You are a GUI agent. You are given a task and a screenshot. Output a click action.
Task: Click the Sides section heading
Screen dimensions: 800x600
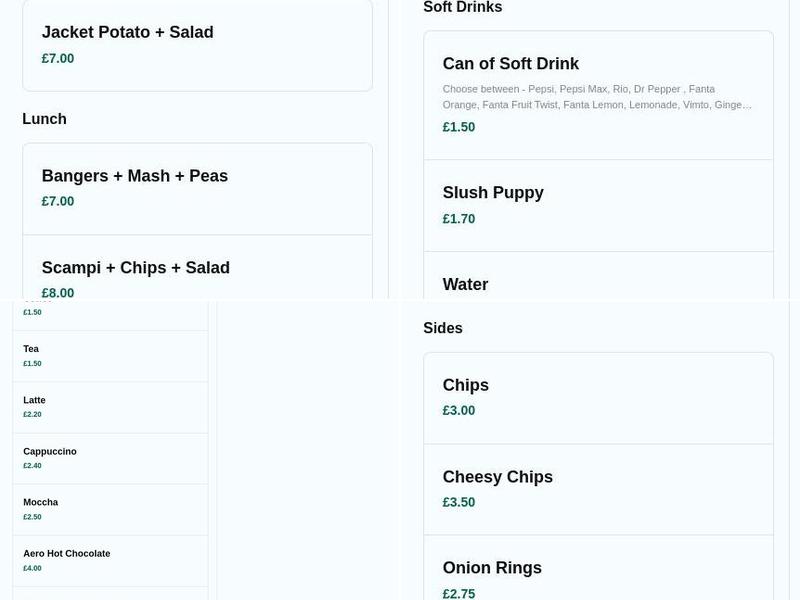(x=443, y=328)
